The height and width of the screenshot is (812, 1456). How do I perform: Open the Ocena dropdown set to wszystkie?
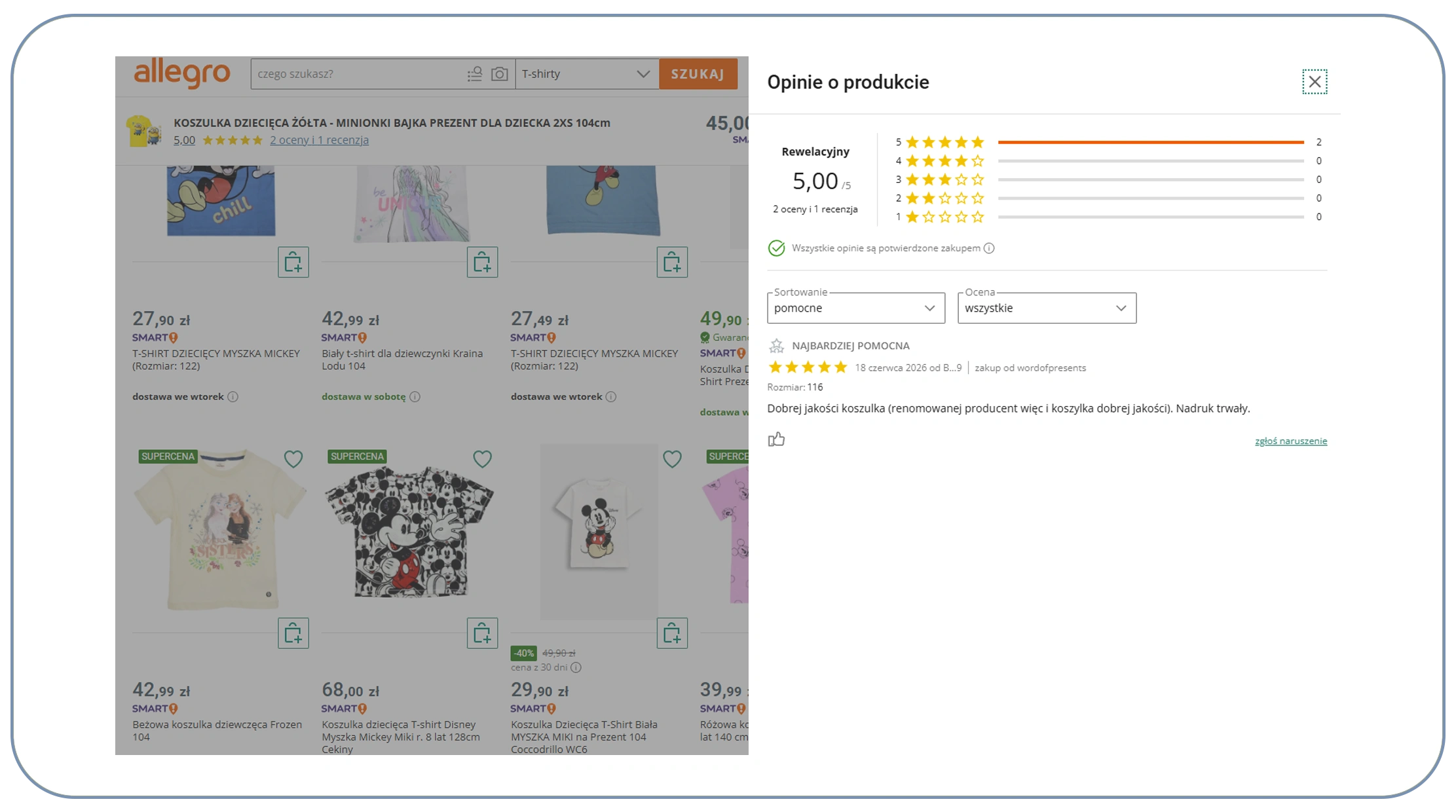pos(1047,308)
